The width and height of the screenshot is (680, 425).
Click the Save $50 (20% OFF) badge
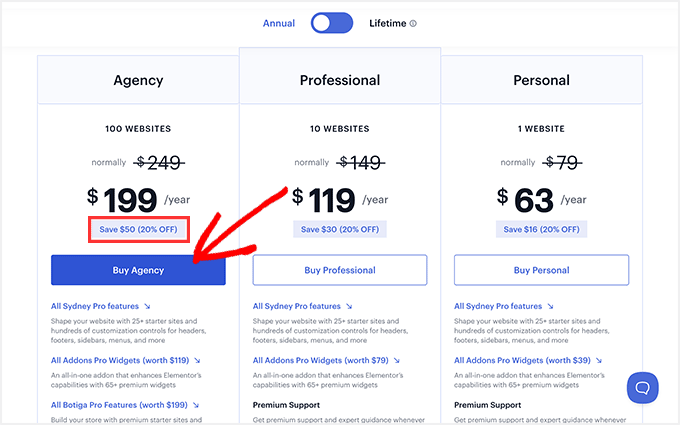138,230
